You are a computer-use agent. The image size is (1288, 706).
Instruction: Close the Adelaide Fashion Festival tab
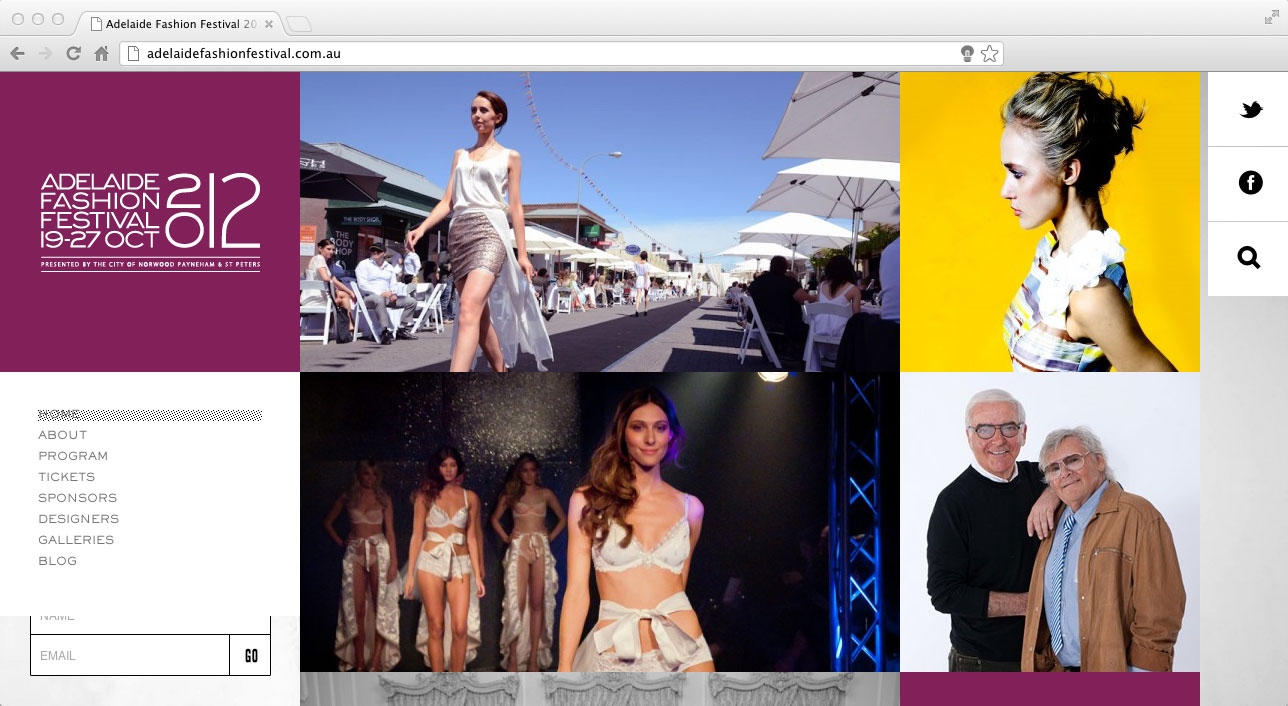click(x=268, y=24)
